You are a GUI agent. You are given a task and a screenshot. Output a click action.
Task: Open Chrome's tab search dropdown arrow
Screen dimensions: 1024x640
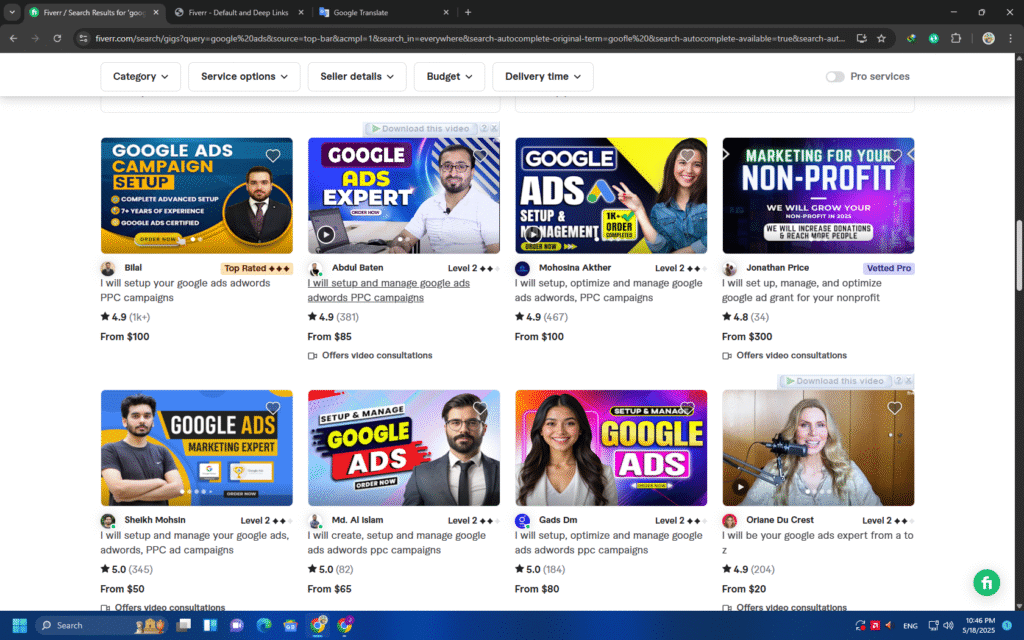[12, 12]
